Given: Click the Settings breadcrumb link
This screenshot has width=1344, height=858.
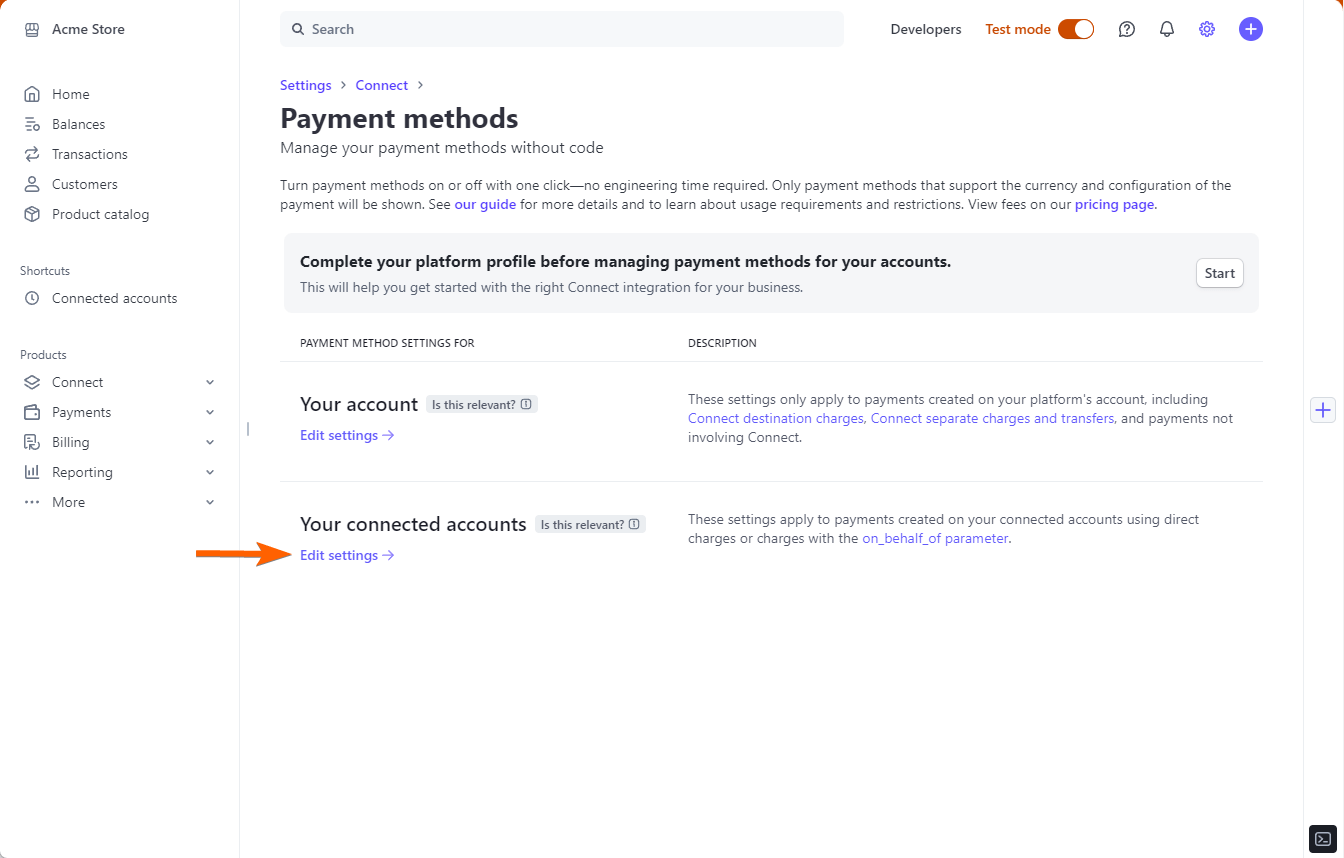Looking at the screenshot, I should [305, 85].
